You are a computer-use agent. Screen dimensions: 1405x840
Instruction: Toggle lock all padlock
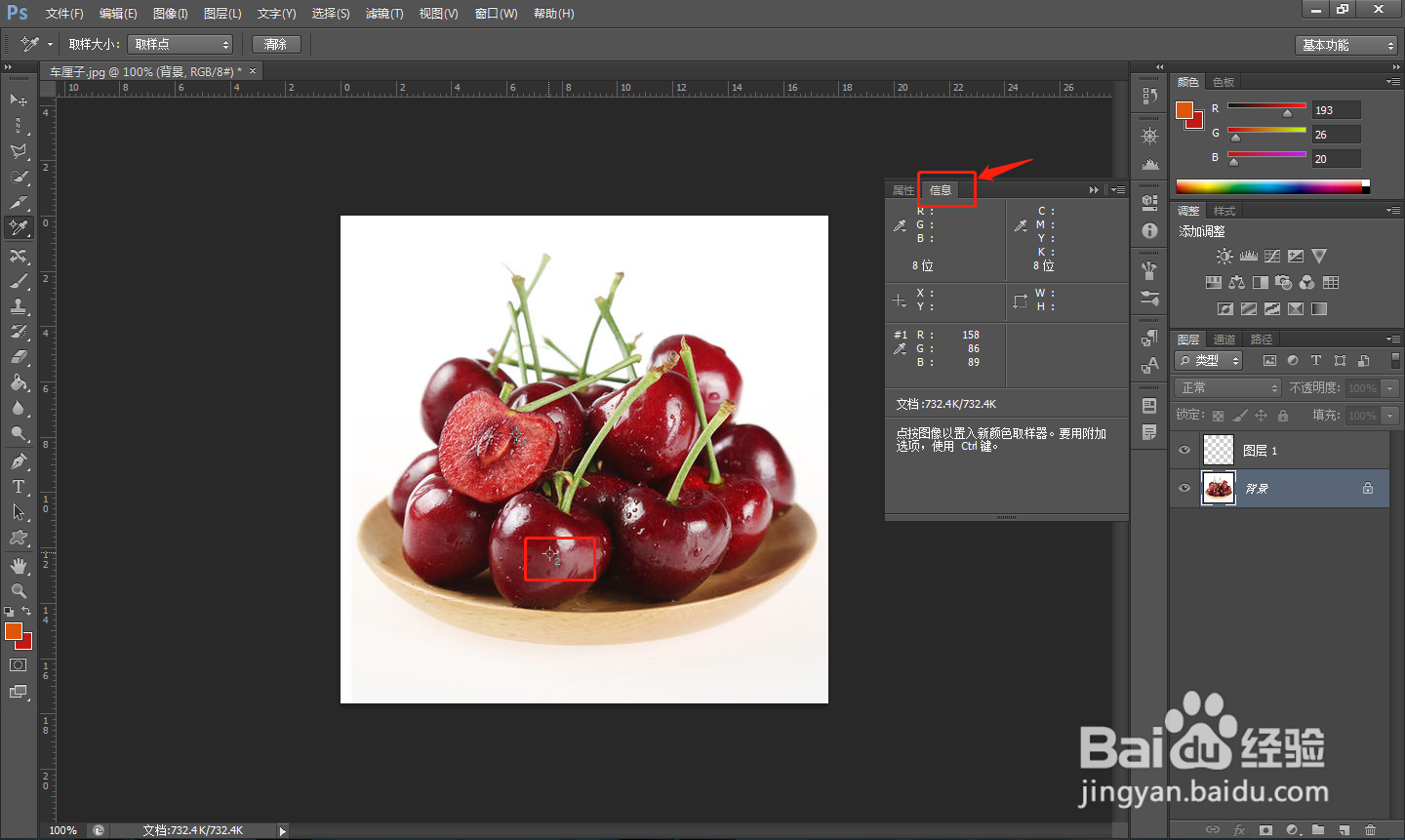[x=1283, y=416]
